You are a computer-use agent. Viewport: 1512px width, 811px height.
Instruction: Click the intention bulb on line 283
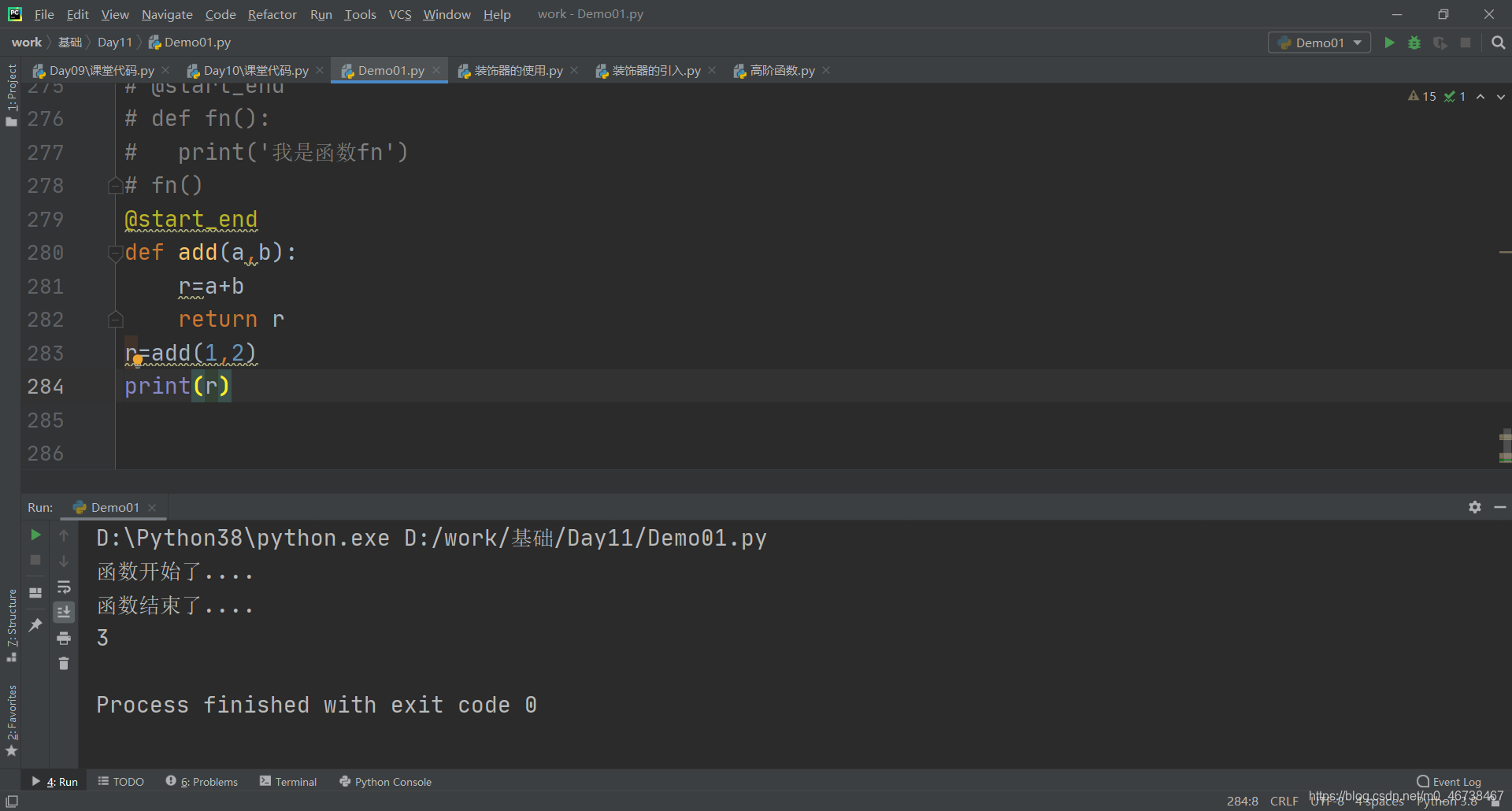[137, 360]
